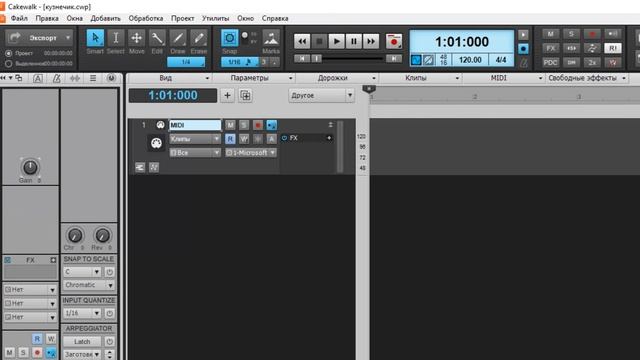The height and width of the screenshot is (360, 640).
Task: Open the Marks module icon
Action: click(x=271, y=38)
